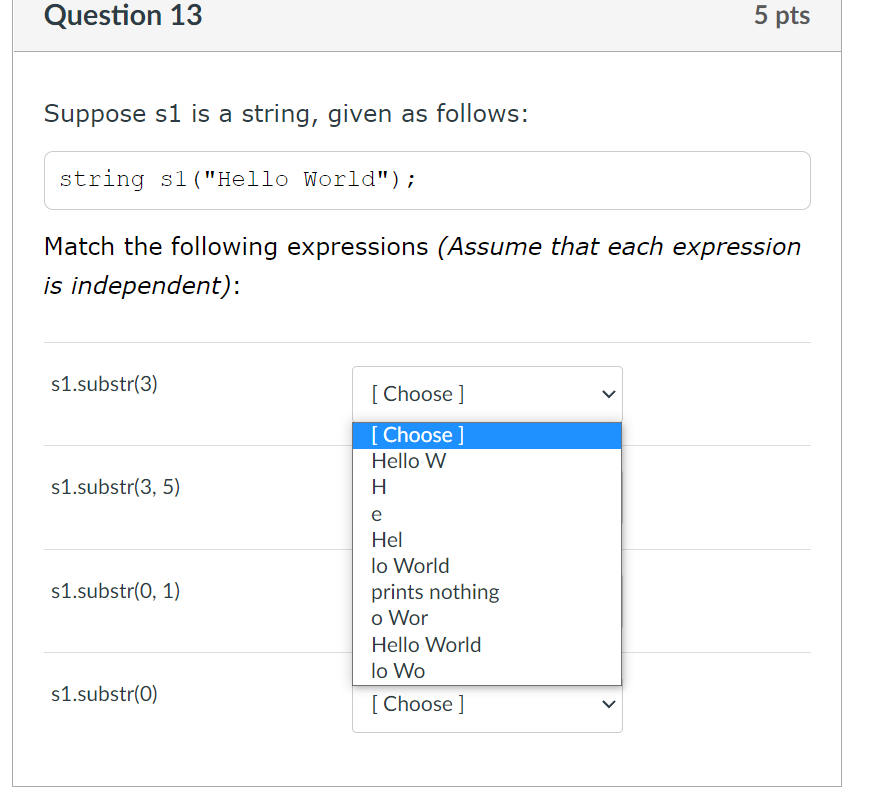Select "o Wor" from the dropdown list
The image size is (892, 789).
tap(399, 617)
